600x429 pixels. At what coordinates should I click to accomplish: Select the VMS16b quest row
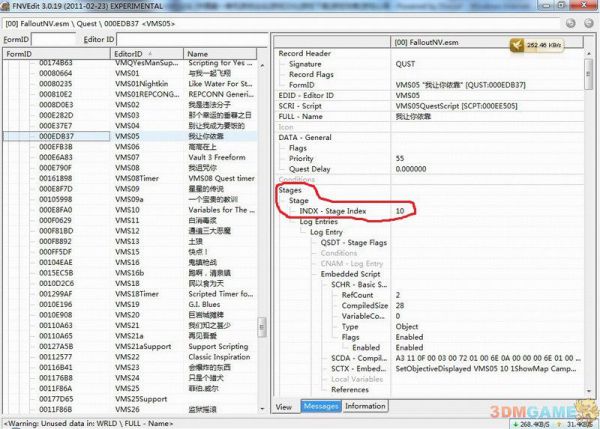click(130, 273)
